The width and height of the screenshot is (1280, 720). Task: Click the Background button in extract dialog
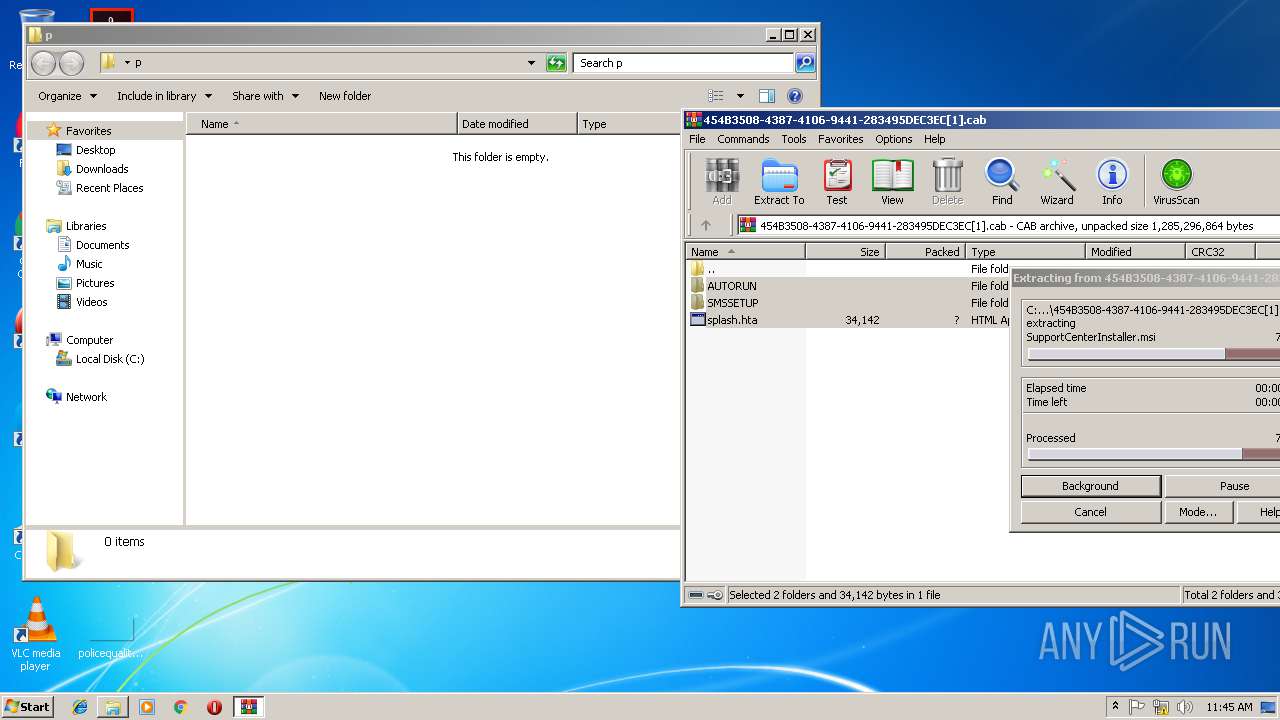pyautogui.click(x=1090, y=486)
